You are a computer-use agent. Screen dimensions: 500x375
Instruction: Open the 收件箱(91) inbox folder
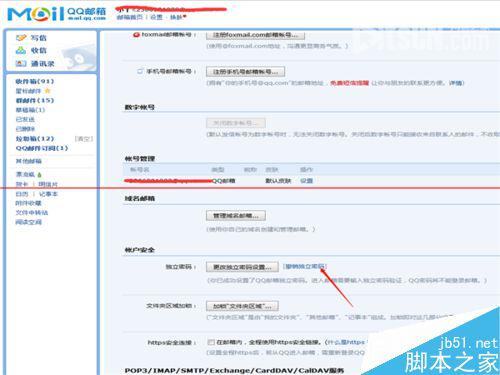pyautogui.click(x=35, y=81)
